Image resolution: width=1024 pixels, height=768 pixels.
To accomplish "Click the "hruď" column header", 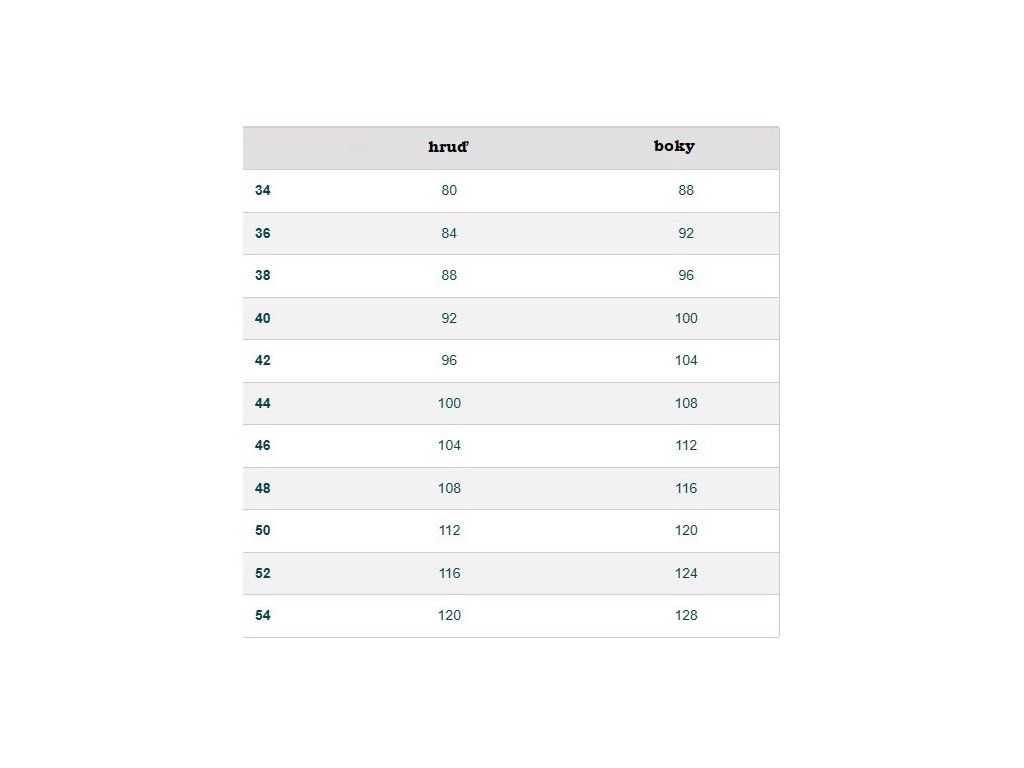I will coord(448,147).
